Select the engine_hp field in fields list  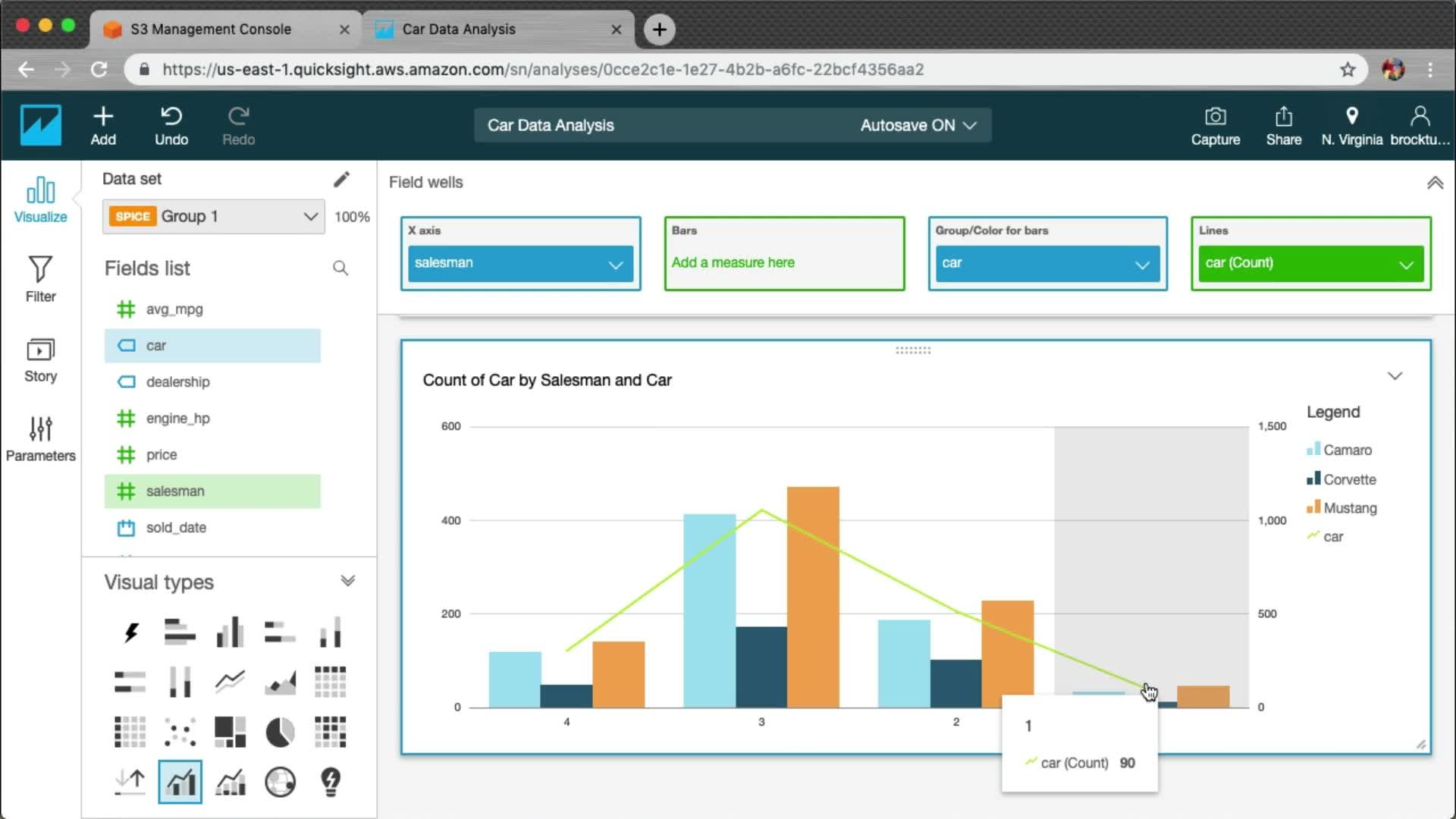click(x=177, y=418)
